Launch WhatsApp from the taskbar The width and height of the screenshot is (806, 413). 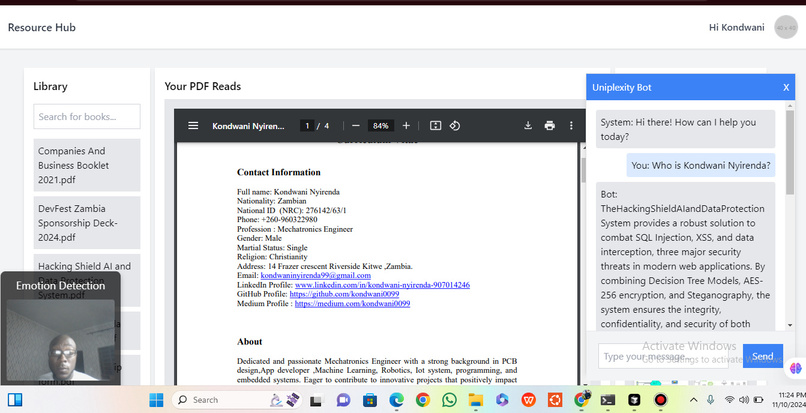[x=449, y=400]
